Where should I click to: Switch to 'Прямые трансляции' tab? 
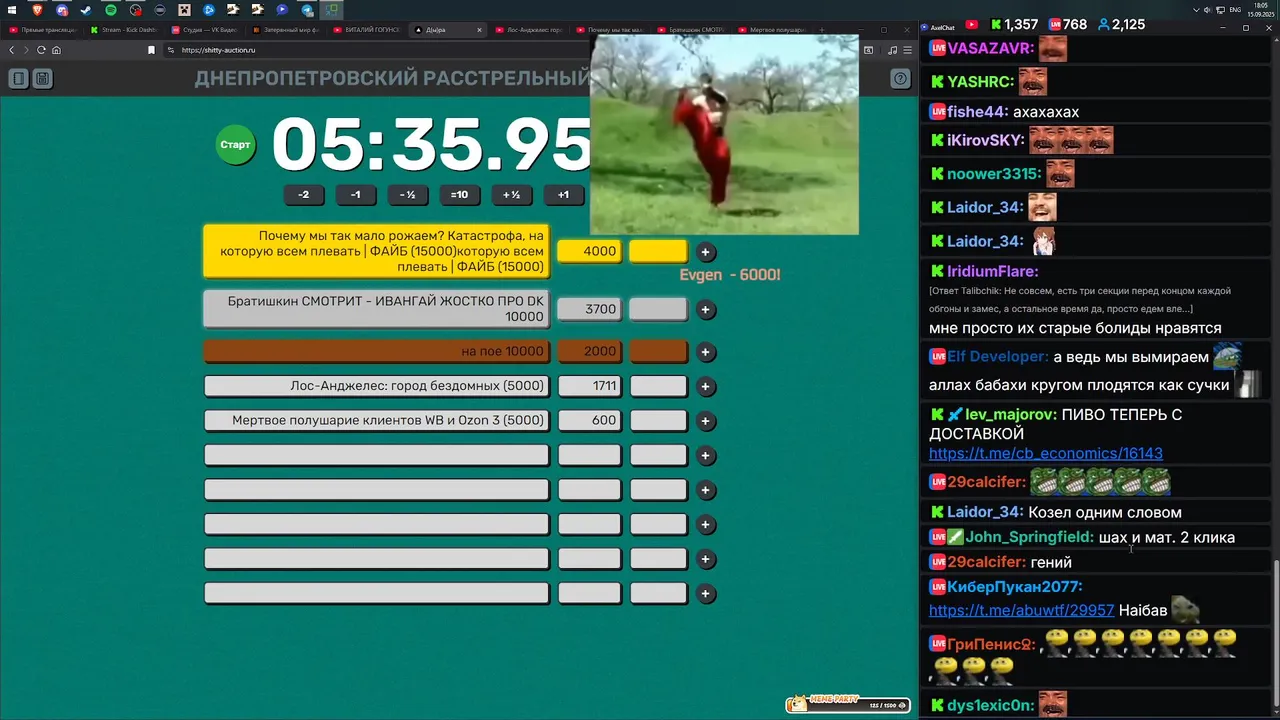coord(42,30)
